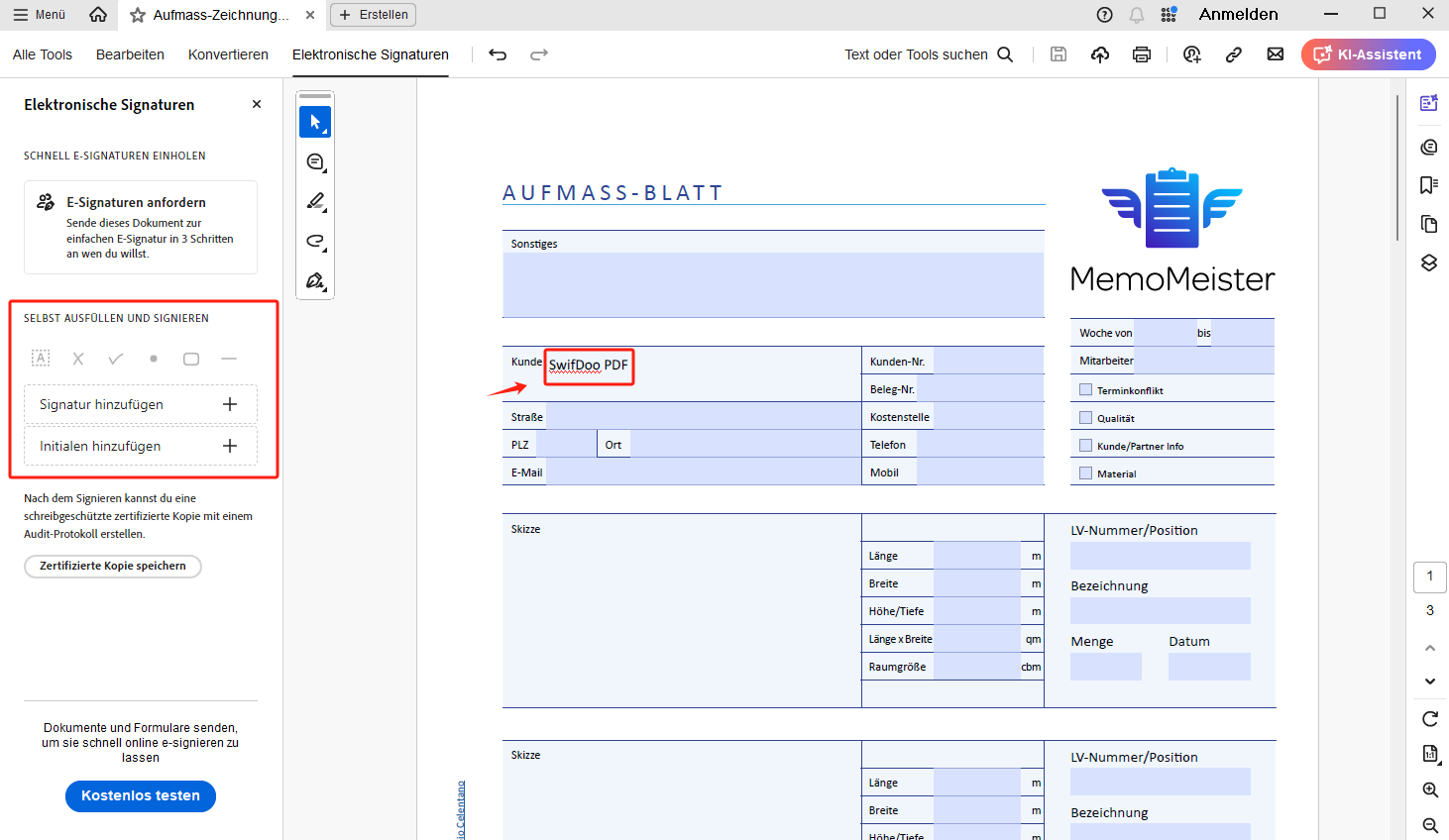Open the Menü hamburger menu

tap(40, 15)
